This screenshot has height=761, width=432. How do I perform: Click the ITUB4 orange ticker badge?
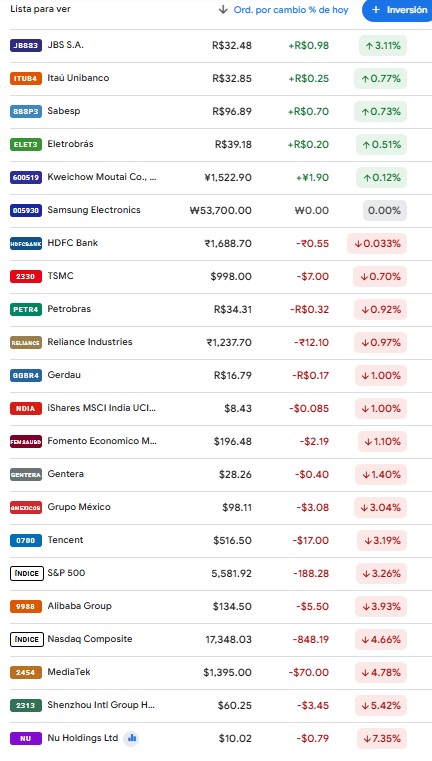(x=26, y=79)
